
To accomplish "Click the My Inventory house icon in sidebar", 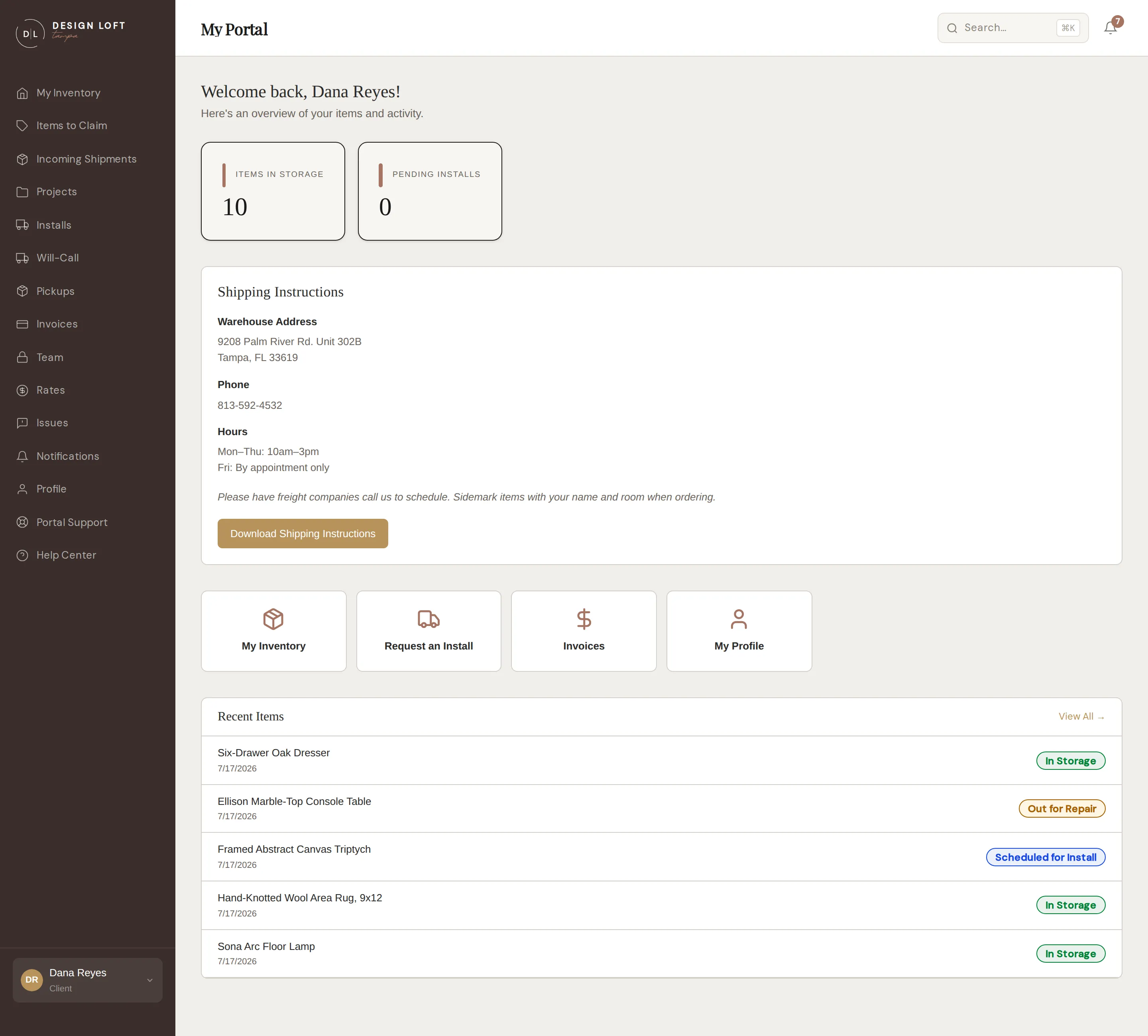I will point(22,93).
